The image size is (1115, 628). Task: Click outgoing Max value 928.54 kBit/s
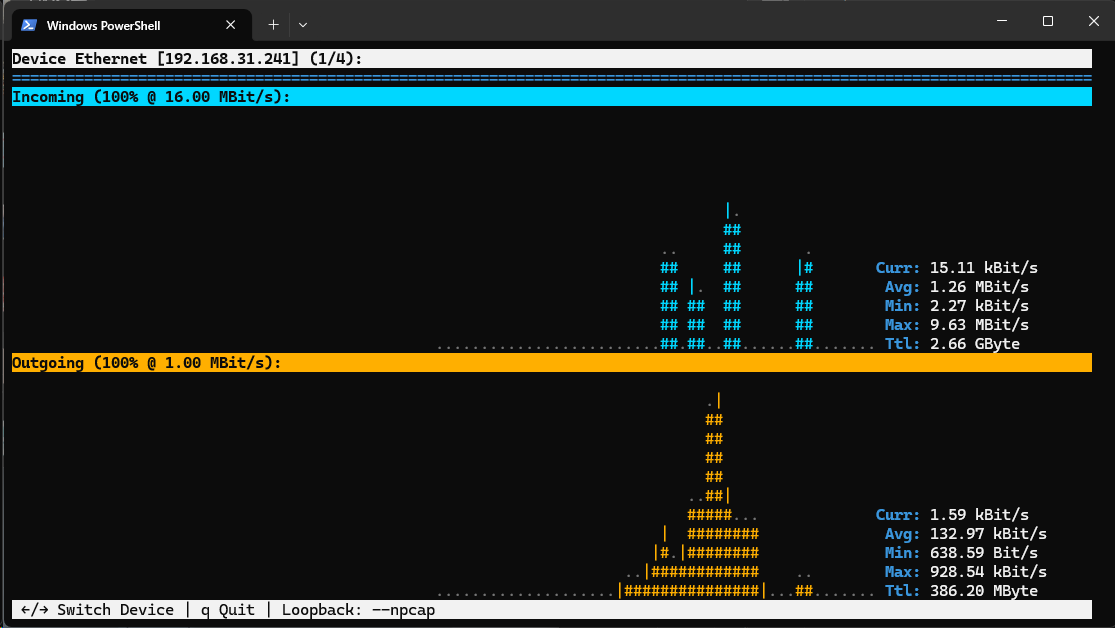click(x=988, y=572)
